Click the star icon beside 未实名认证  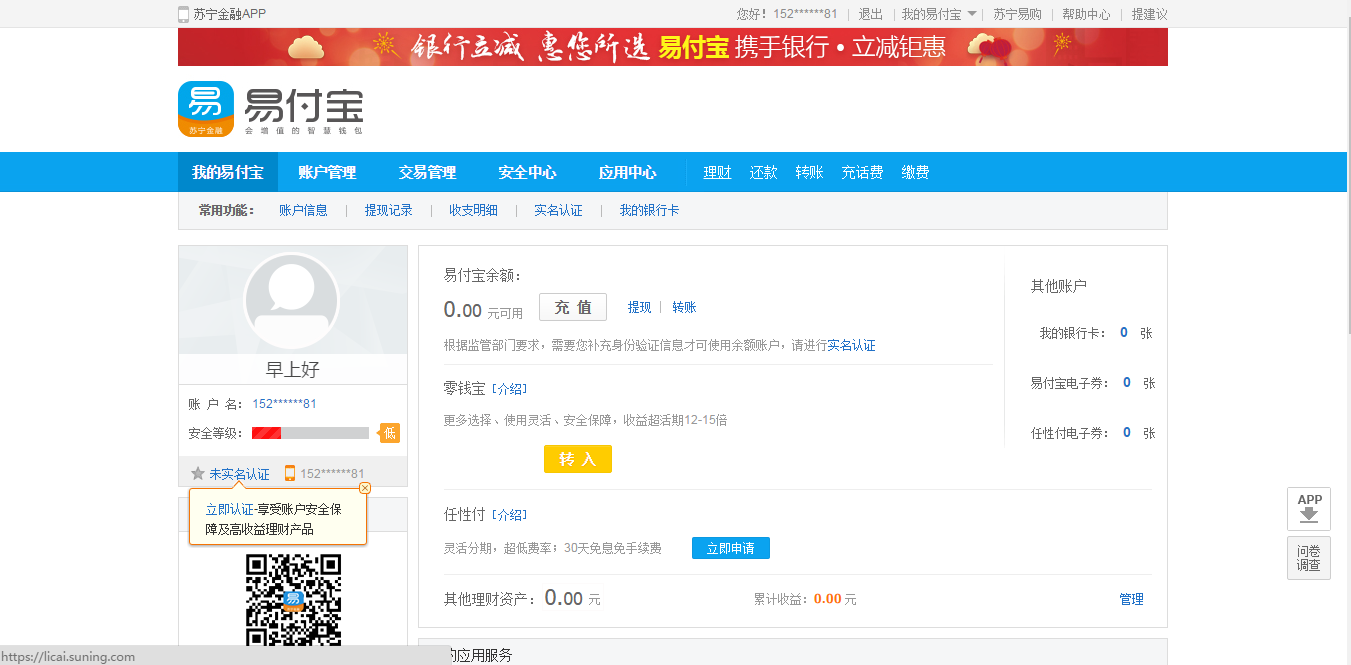[x=198, y=473]
